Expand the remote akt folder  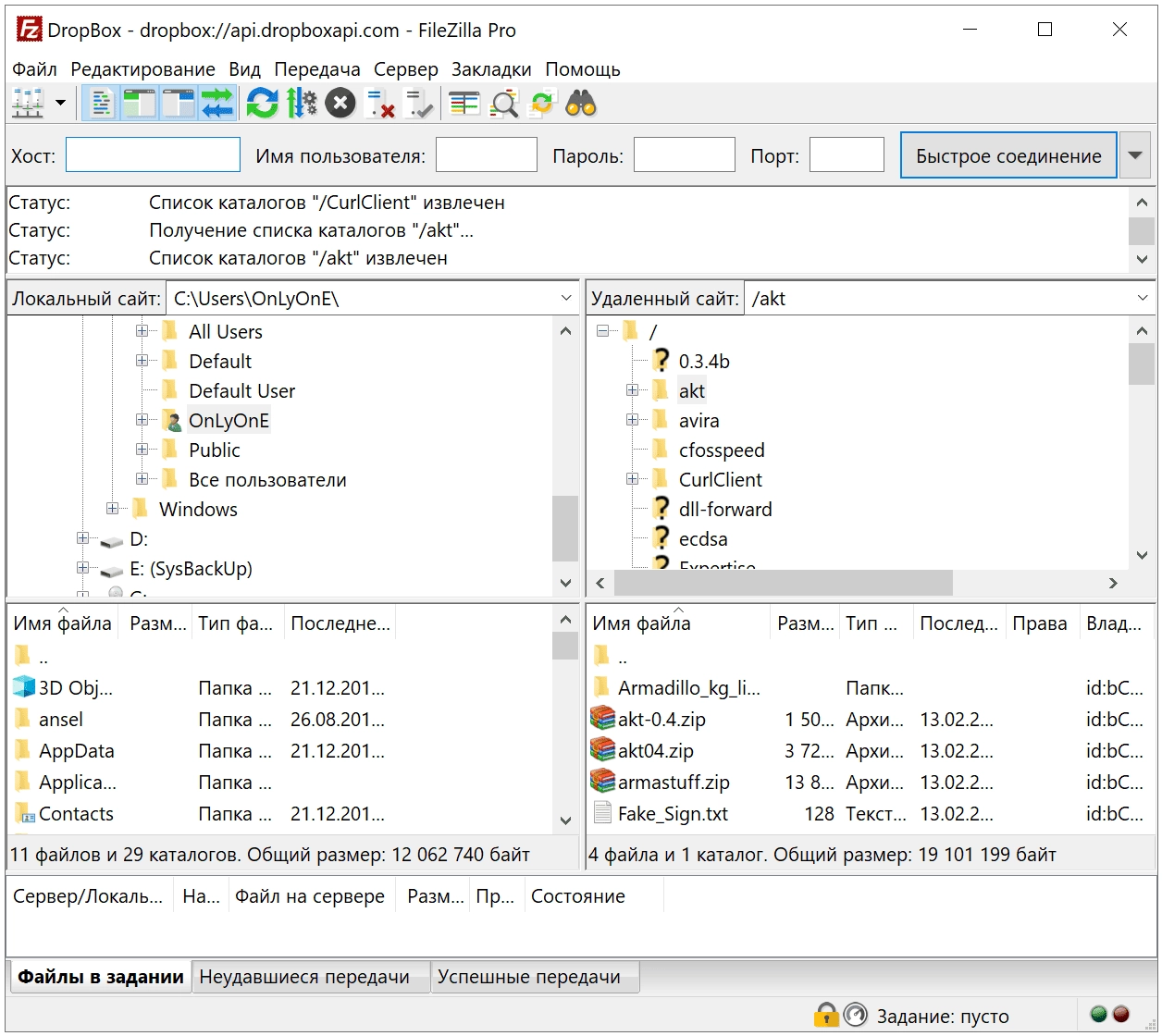tap(632, 390)
